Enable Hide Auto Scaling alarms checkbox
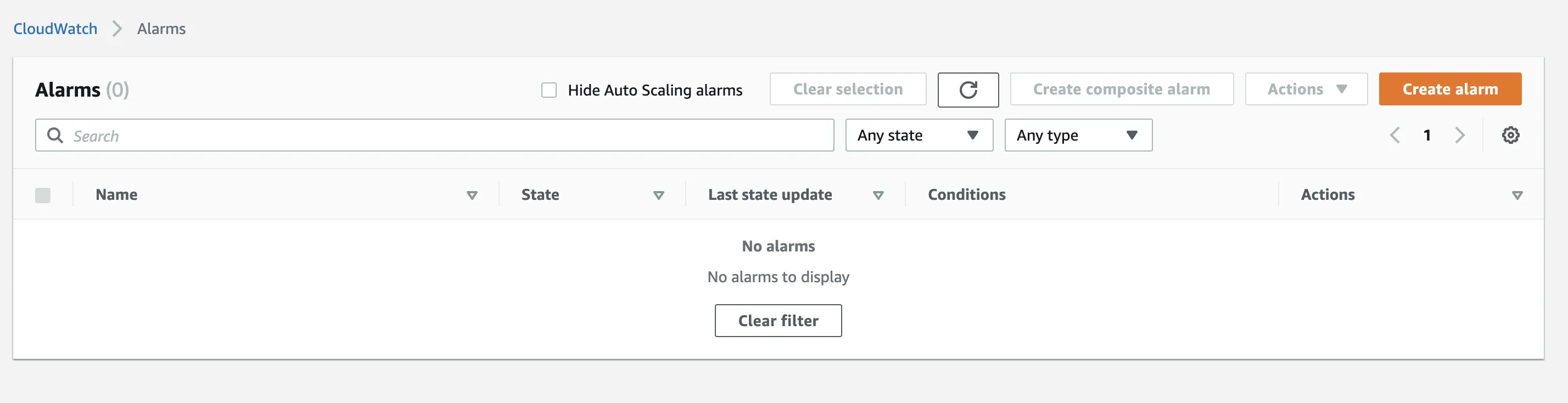The image size is (1568, 403). 549,90
